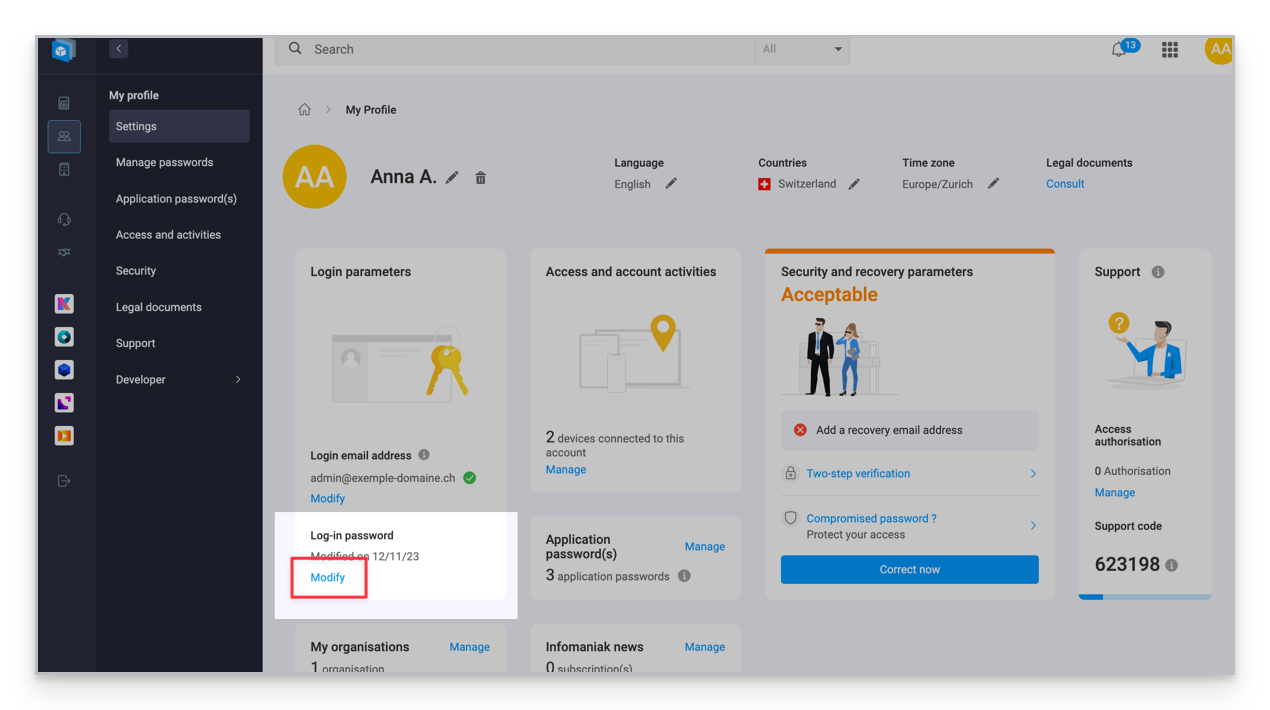Click the AA avatar in the top right
The image size is (1270, 710).
click(x=1219, y=49)
